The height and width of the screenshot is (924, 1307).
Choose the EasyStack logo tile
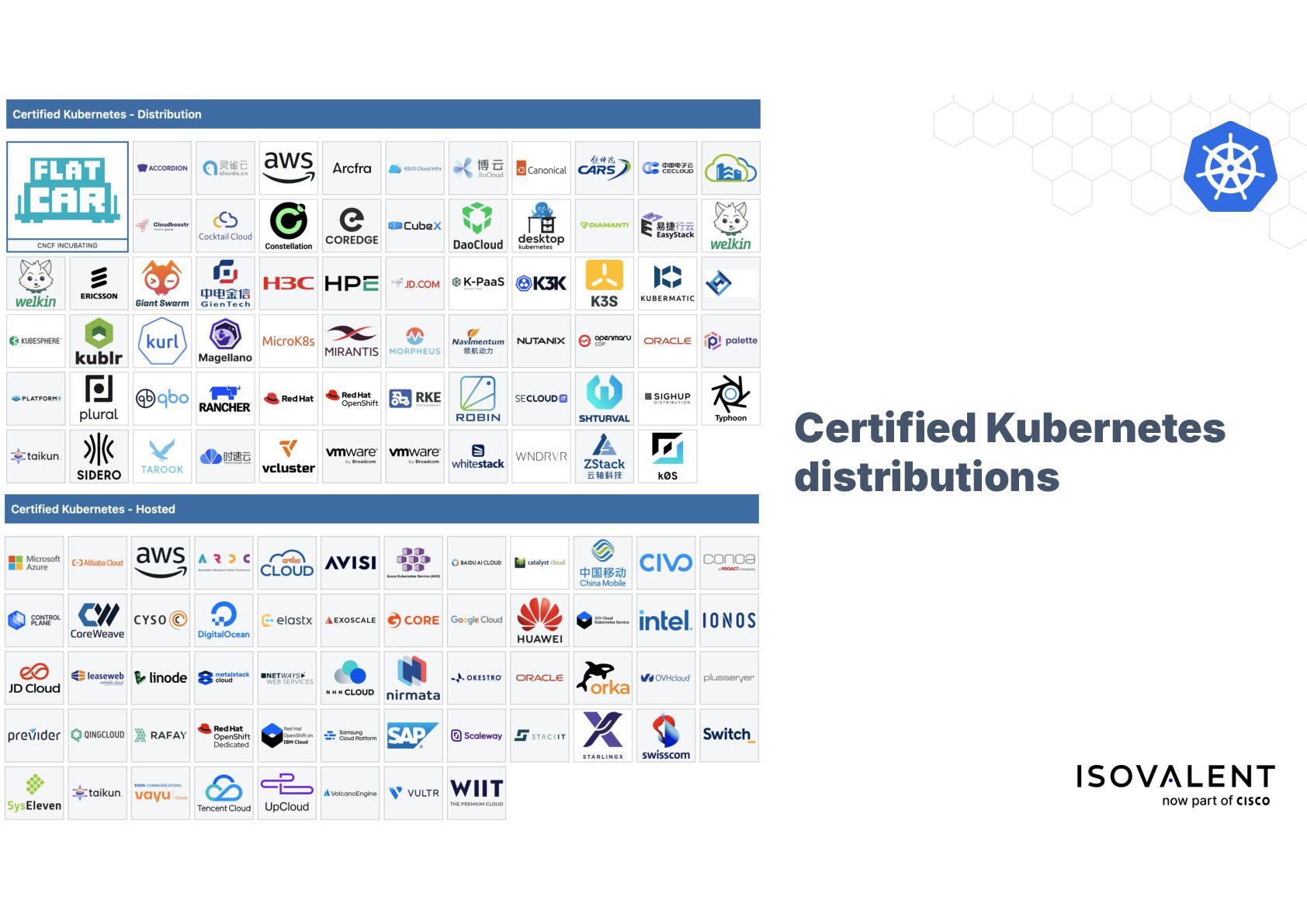667,226
